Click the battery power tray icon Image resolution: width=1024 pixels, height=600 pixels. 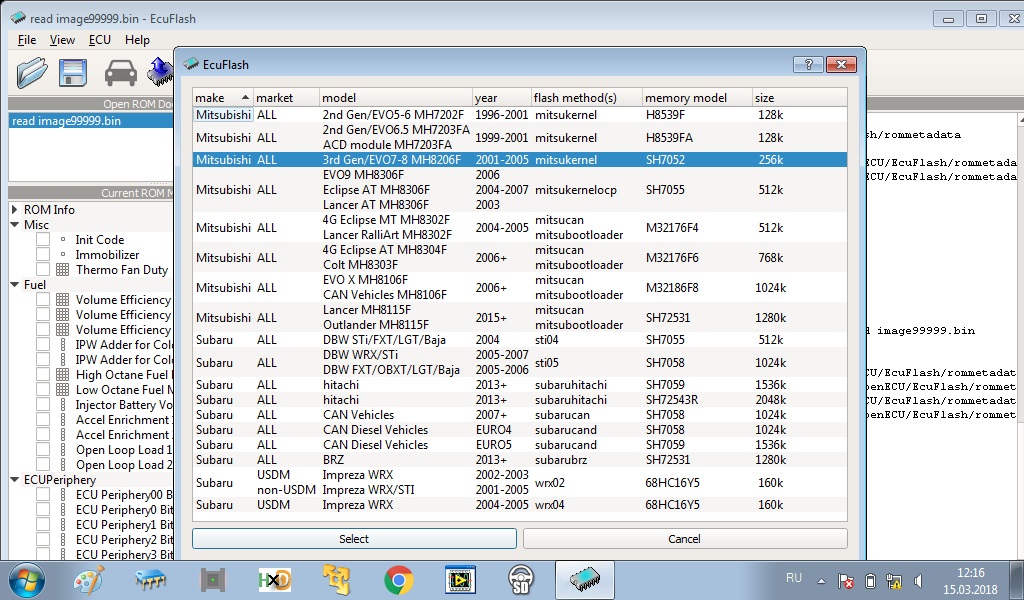pyautogui.click(x=871, y=581)
